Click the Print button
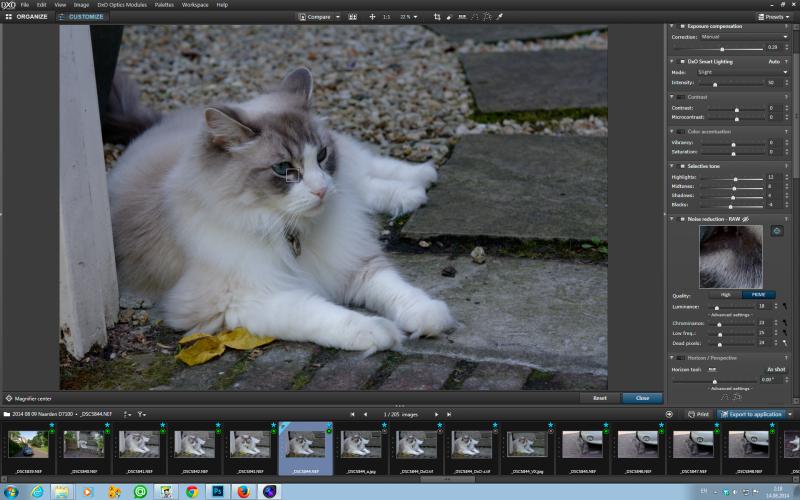This screenshot has height=500, width=800. [x=698, y=414]
